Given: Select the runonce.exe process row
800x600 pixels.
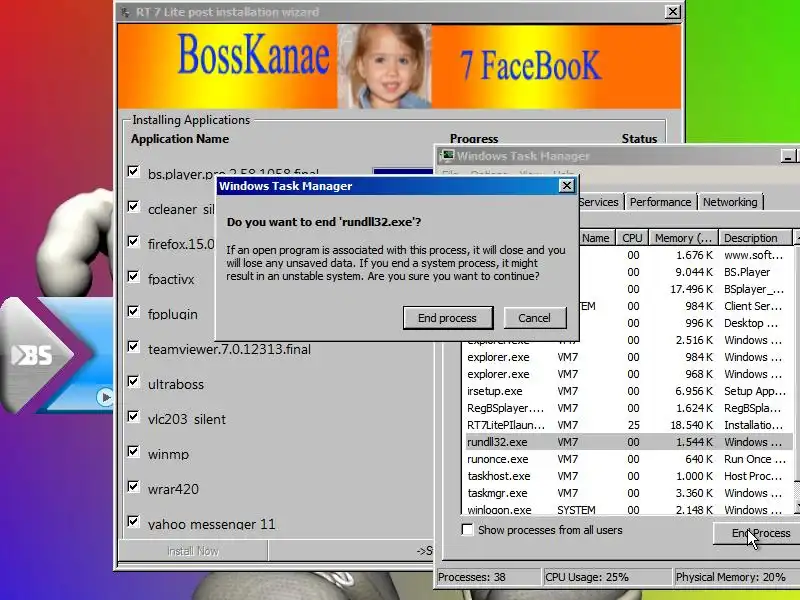Looking at the screenshot, I should [x=629, y=459].
